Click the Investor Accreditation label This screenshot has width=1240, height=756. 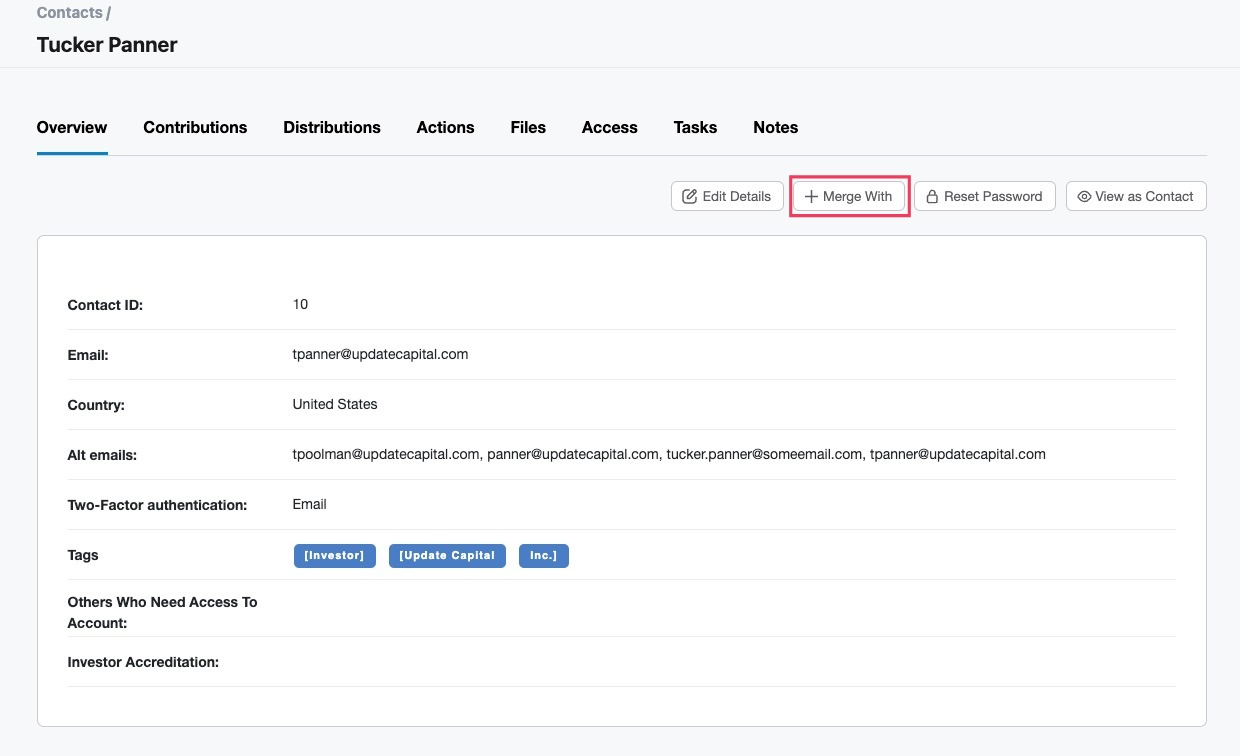[x=143, y=662]
